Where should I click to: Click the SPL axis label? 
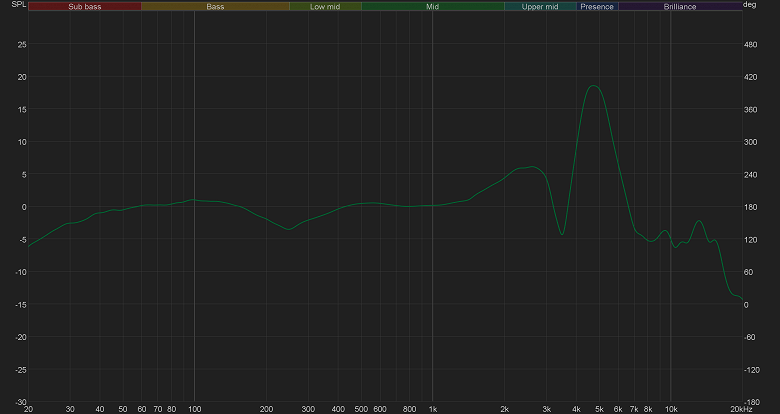click(x=18, y=4)
